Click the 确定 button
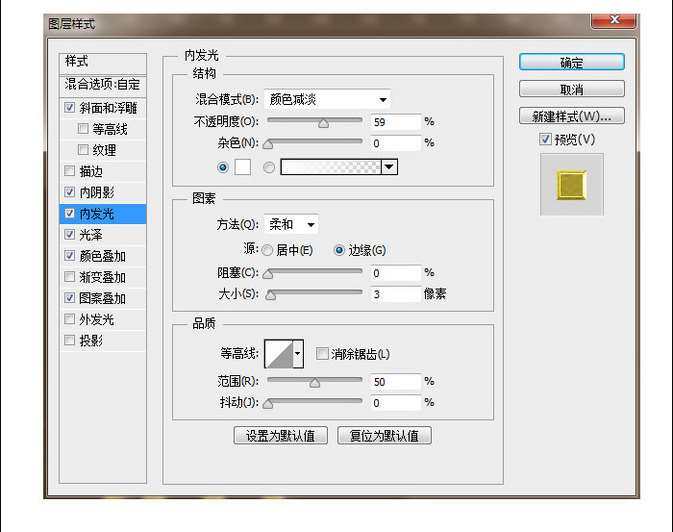Viewport: 673px width, 532px height. [571, 62]
